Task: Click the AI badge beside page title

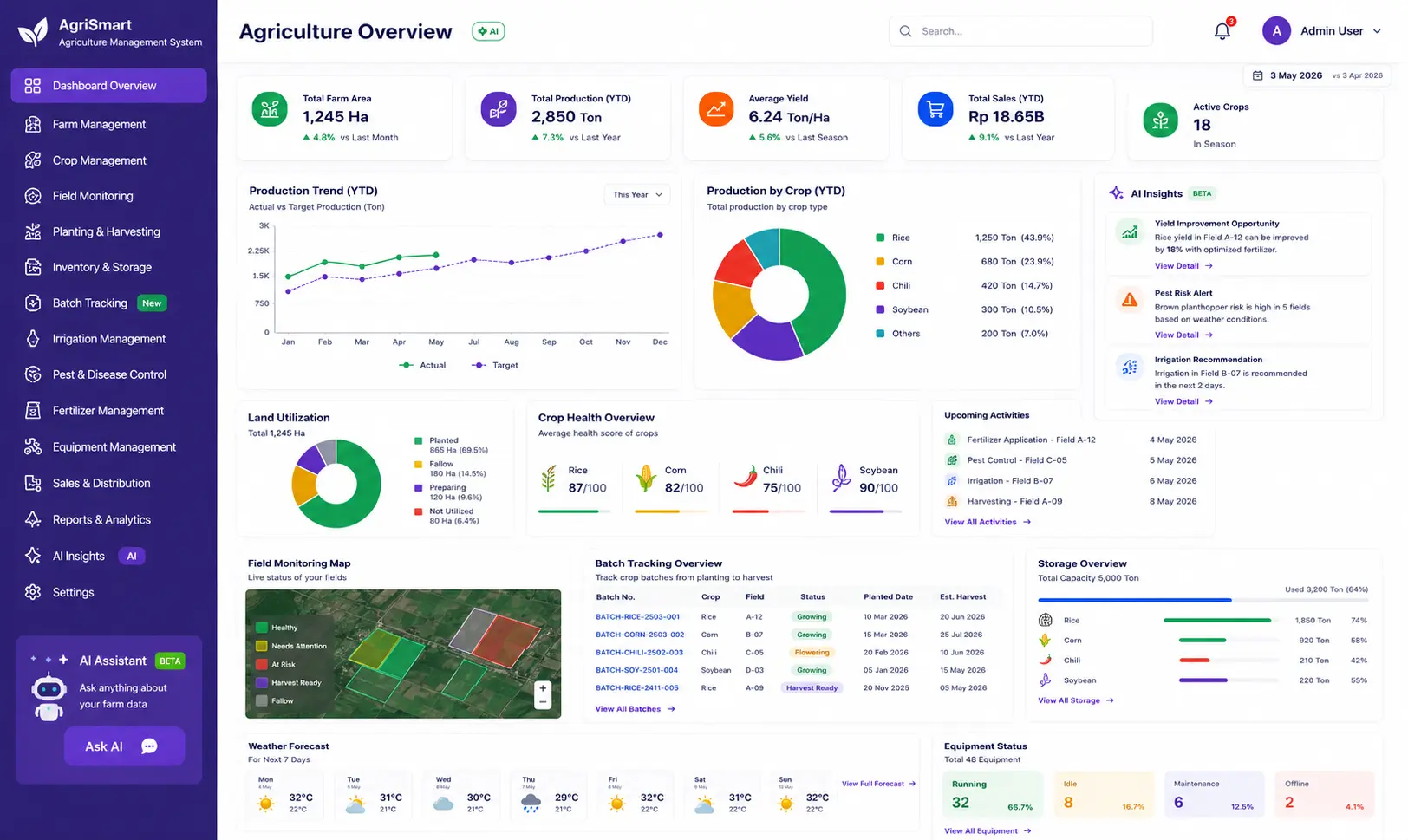Action: [x=488, y=31]
